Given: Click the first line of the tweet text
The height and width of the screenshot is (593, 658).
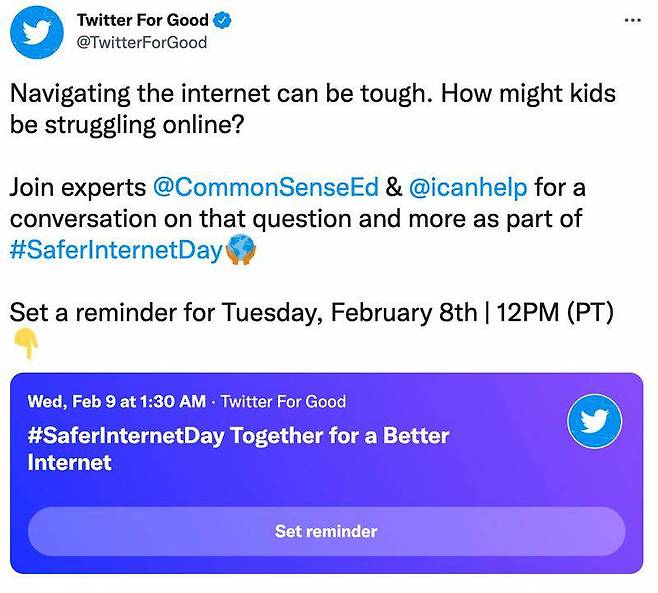Looking at the screenshot, I should pyautogui.click(x=220, y=95).
